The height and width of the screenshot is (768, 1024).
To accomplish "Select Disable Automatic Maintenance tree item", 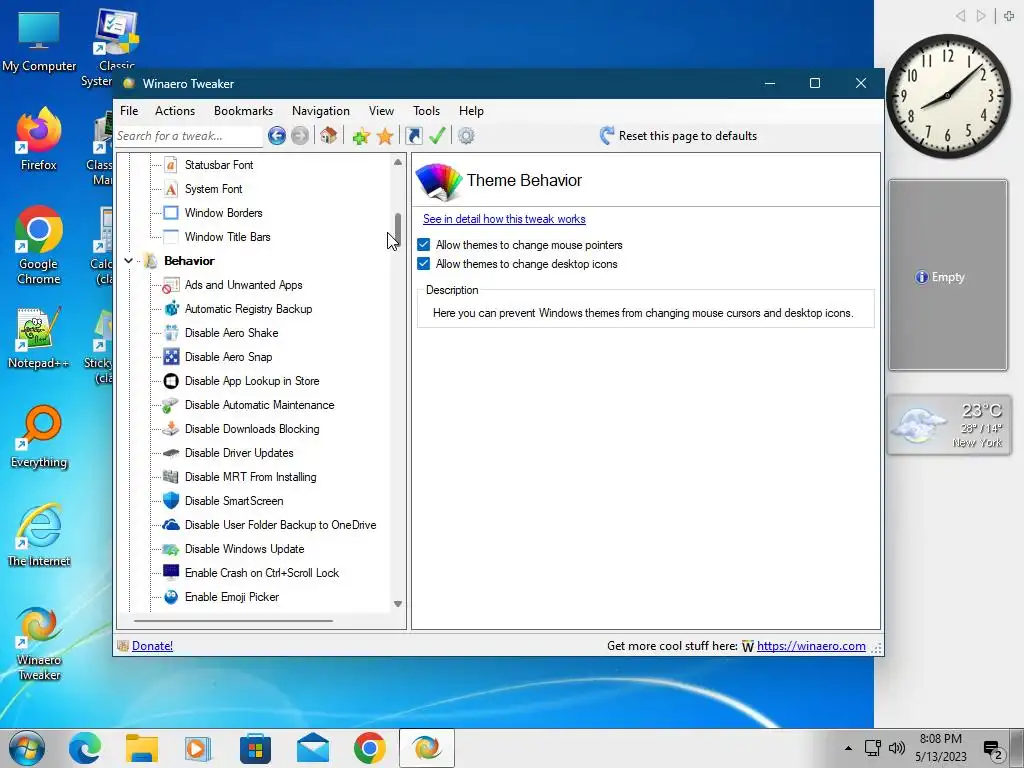I will tap(259, 405).
